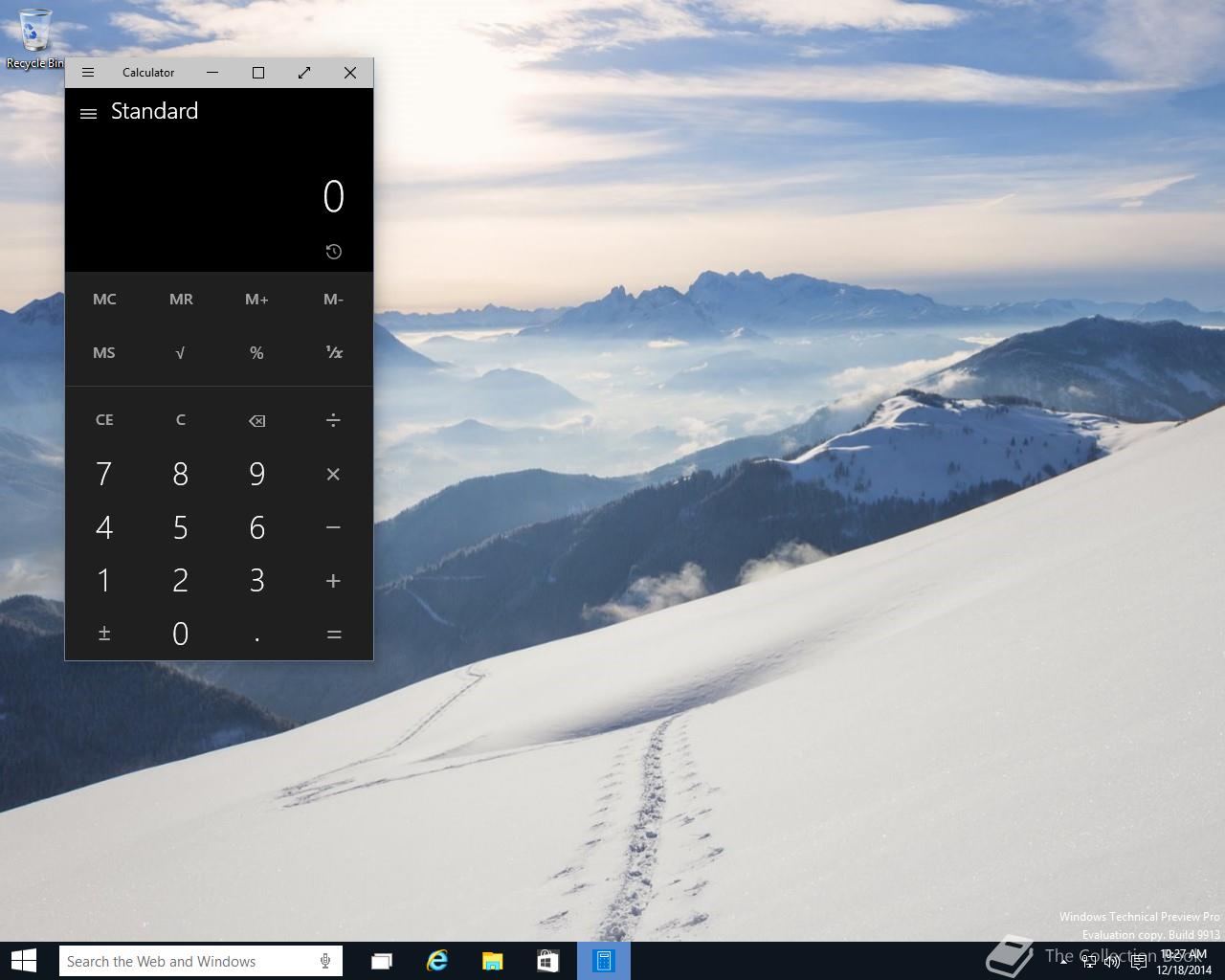
Task: Subtract from memory with M- button
Action: 333,300
